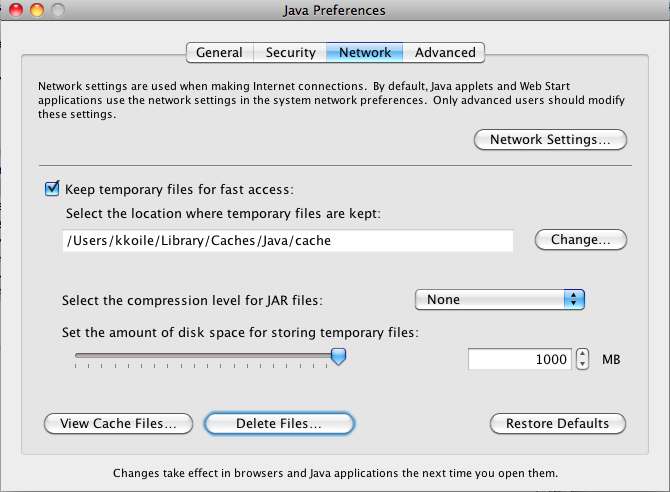Viewport: 670px width, 492px height.
Task: Select the Network tab
Action: (364, 53)
